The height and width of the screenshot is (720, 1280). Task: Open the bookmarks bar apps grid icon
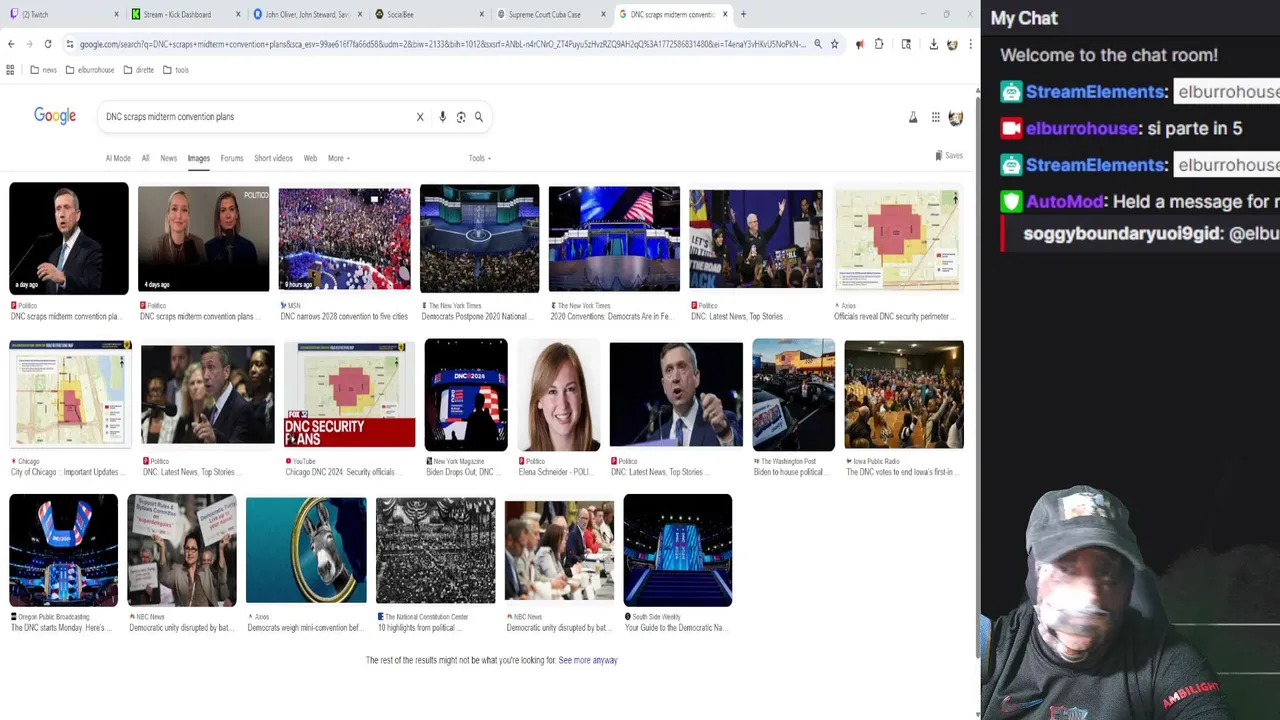tap(10, 70)
